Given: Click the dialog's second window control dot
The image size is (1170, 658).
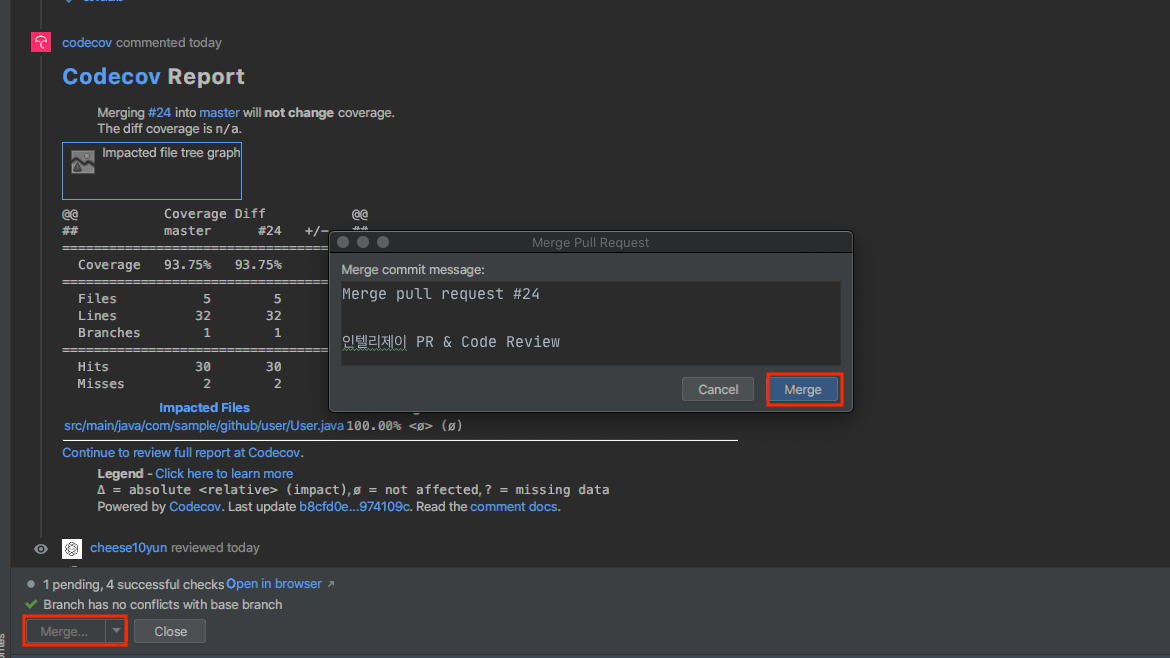Looking at the screenshot, I should coord(363,242).
